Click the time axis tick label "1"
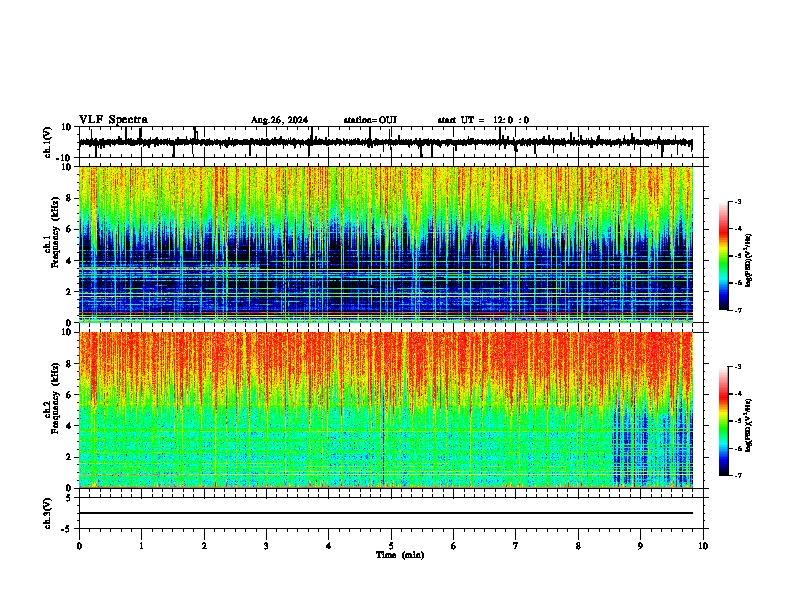 coord(141,546)
